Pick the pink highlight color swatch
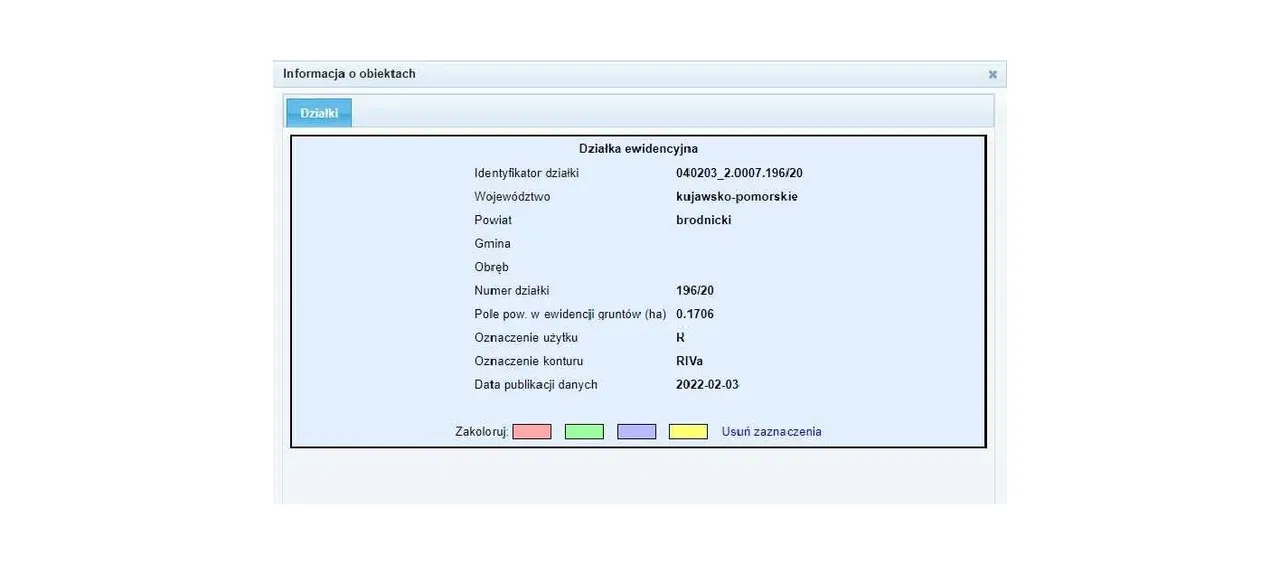This screenshot has width=1280, height=564. click(x=531, y=432)
